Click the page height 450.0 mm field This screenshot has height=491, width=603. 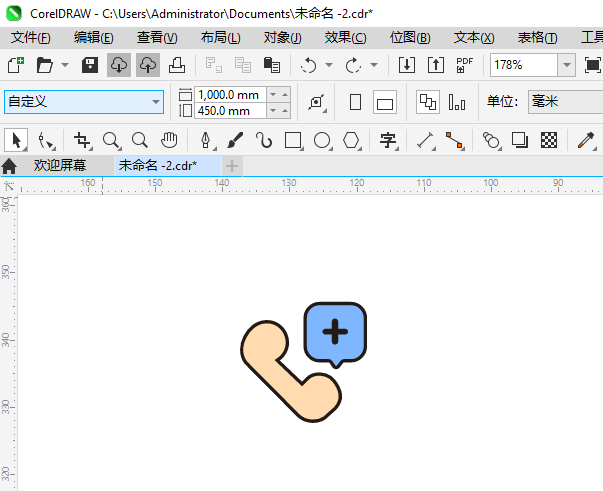(230, 111)
